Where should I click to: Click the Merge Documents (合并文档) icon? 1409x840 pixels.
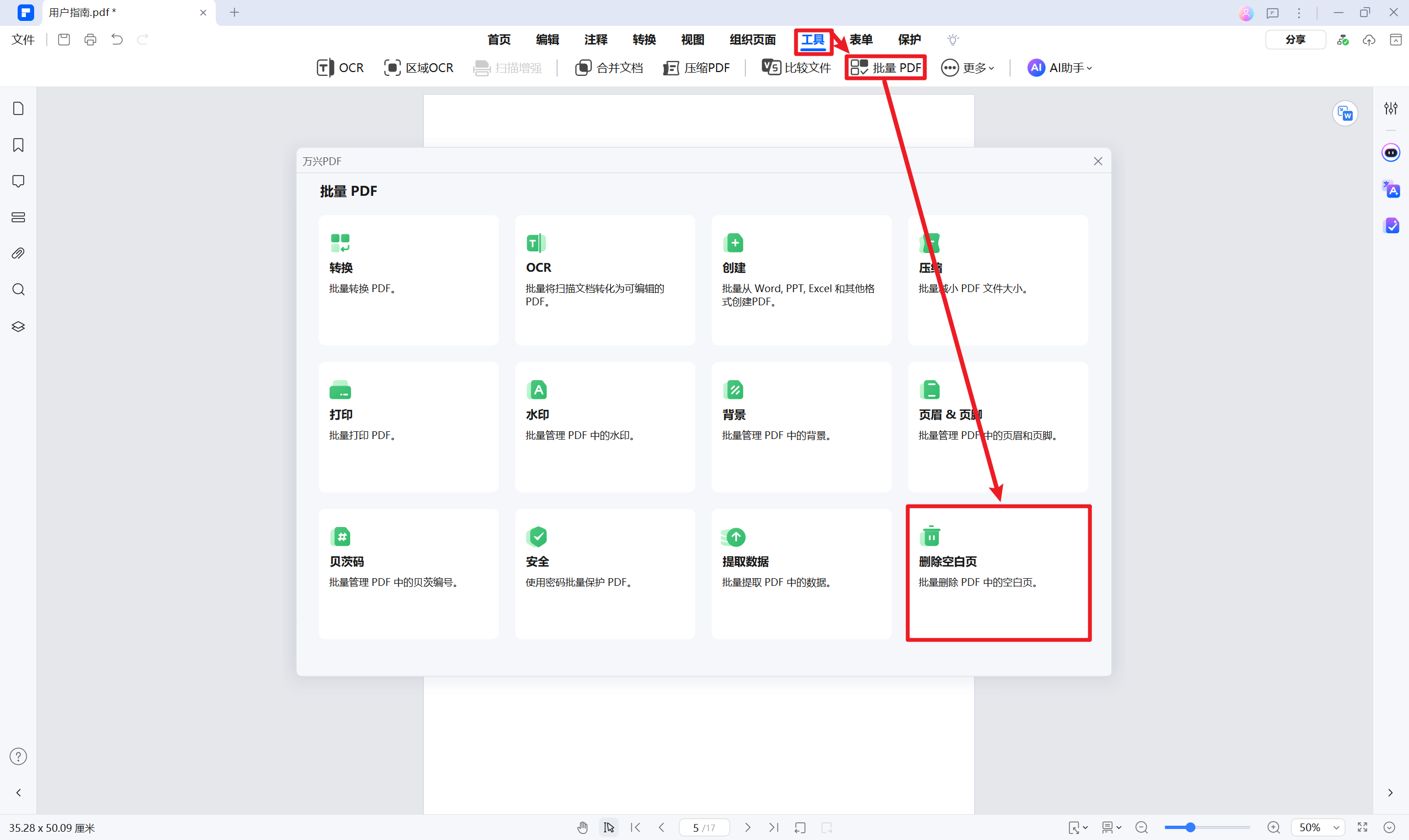tap(583, 68)
